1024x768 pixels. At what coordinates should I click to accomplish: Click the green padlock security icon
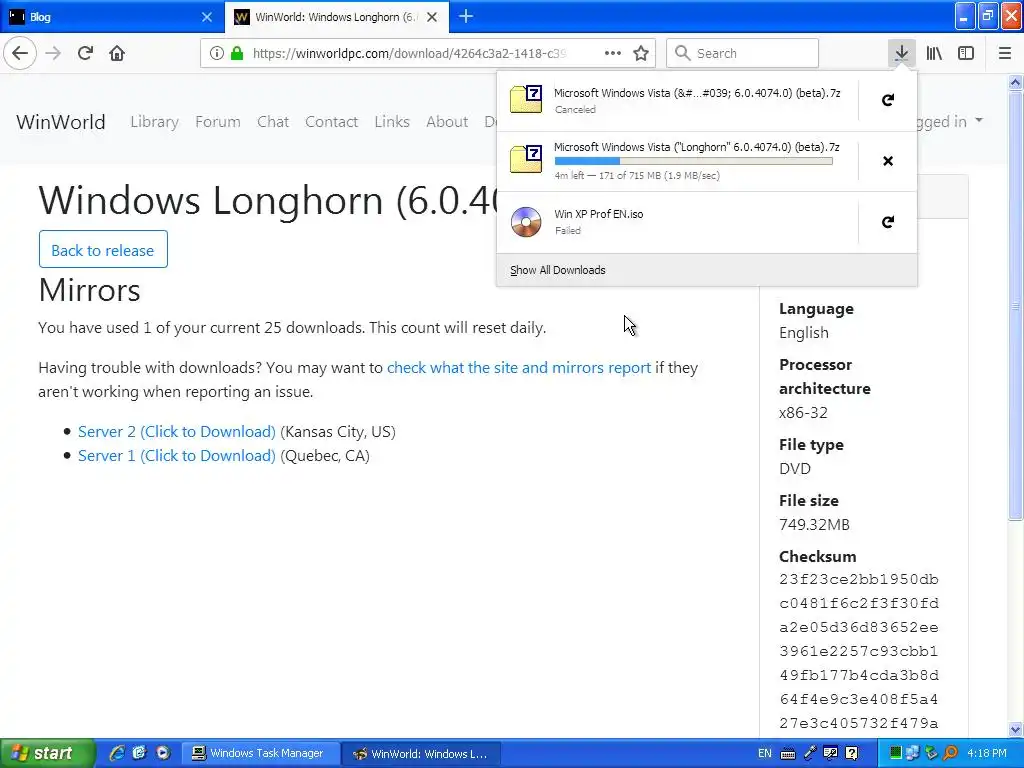tap(237, 53)
